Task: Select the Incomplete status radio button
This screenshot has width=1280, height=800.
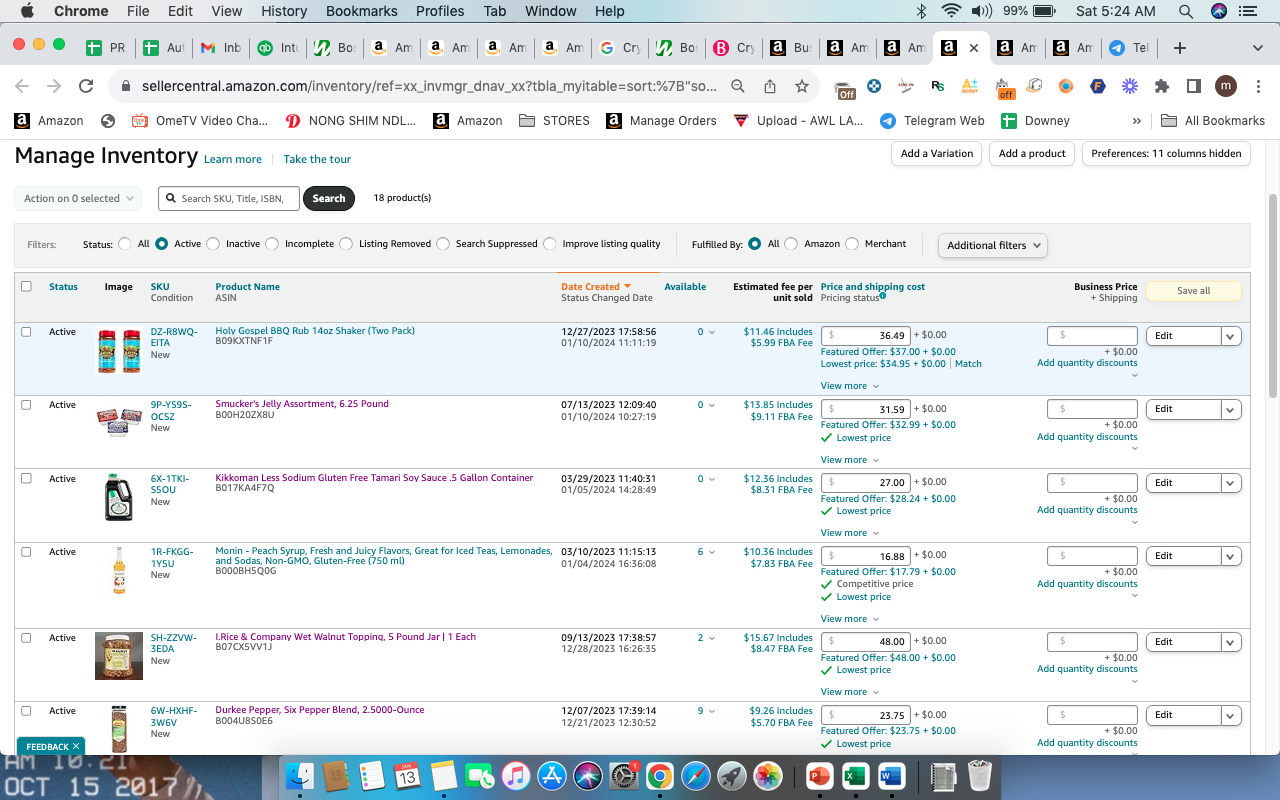Action: [x=272, y=244]
